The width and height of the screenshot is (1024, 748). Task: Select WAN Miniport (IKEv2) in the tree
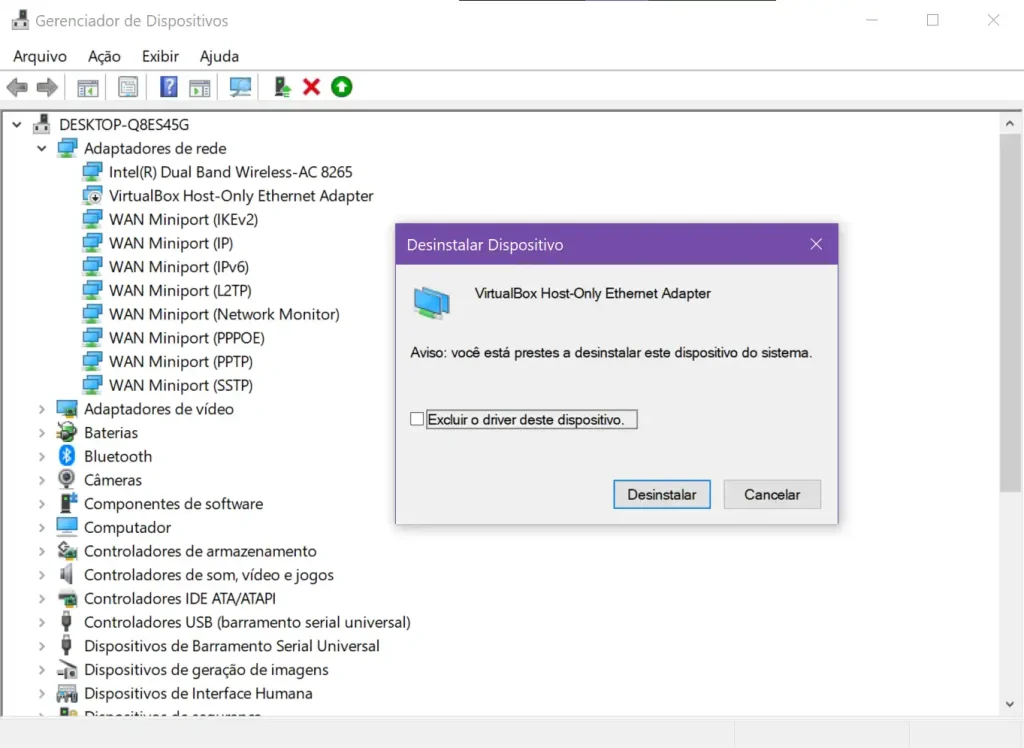tap(184, 219)
